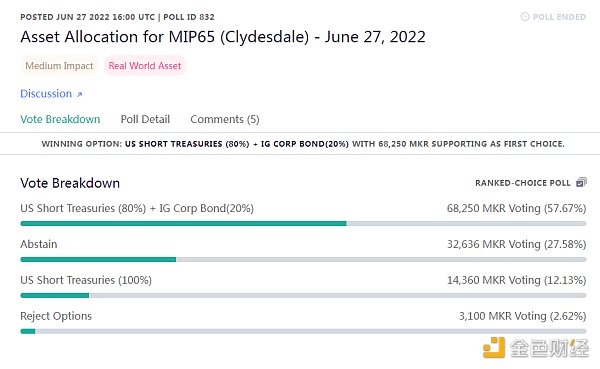Click the Reject Options progress bar
Screen dimensions: 600x369
tap(303, 331)
